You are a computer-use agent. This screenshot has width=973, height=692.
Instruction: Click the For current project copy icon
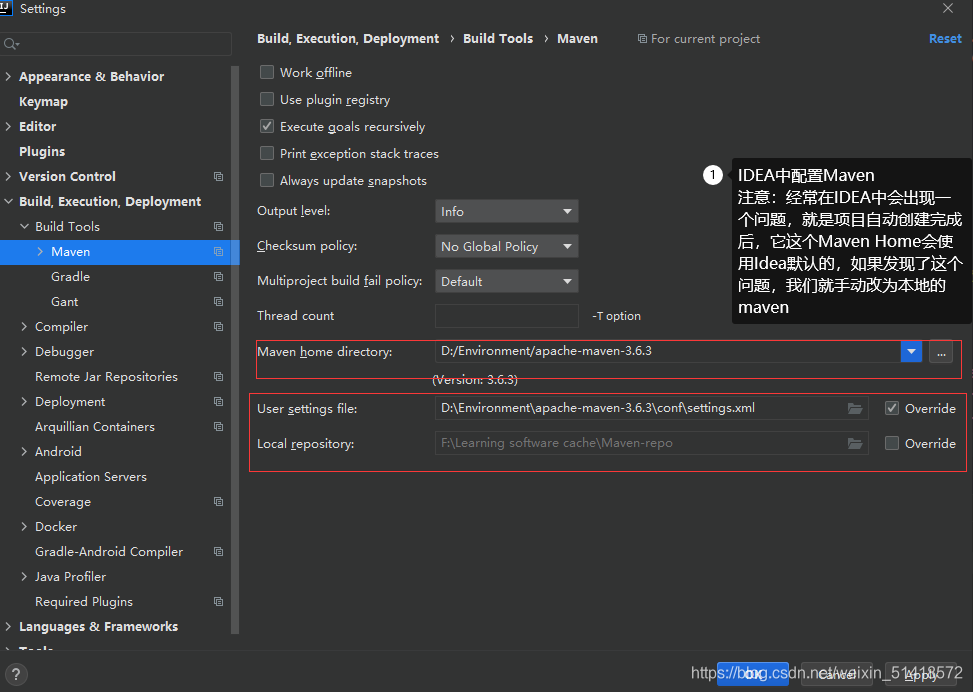click(642, 39)
